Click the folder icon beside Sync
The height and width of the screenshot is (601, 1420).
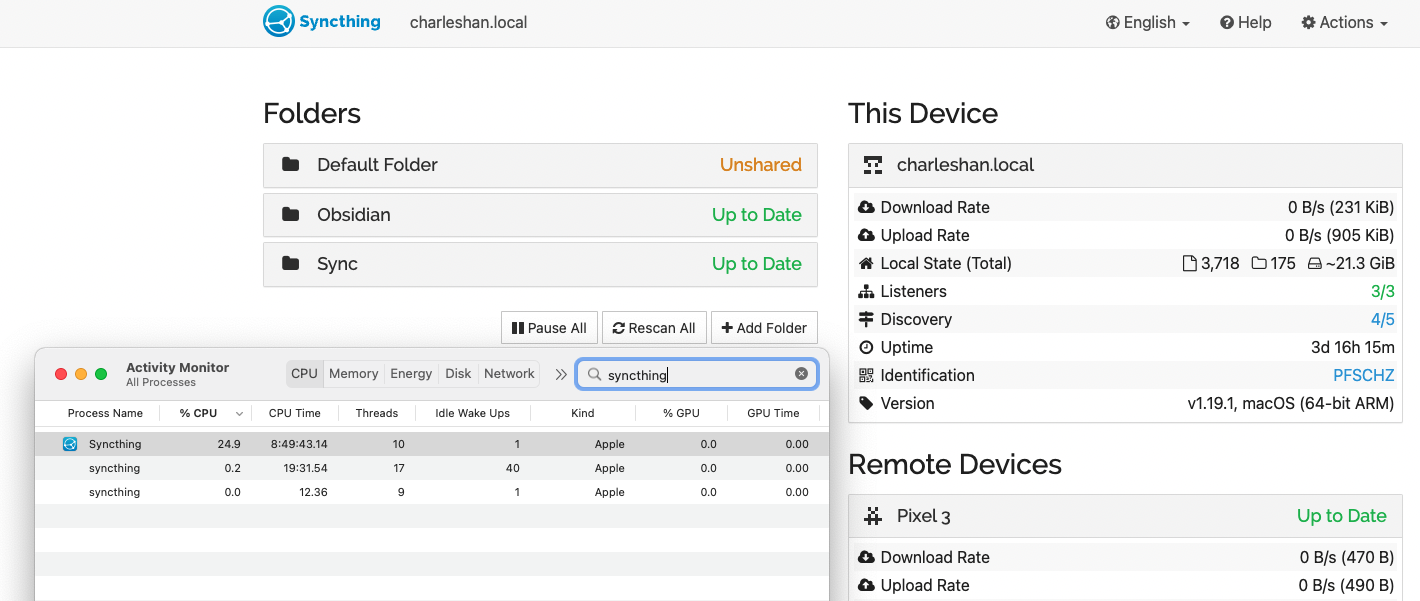click(291, 264)
